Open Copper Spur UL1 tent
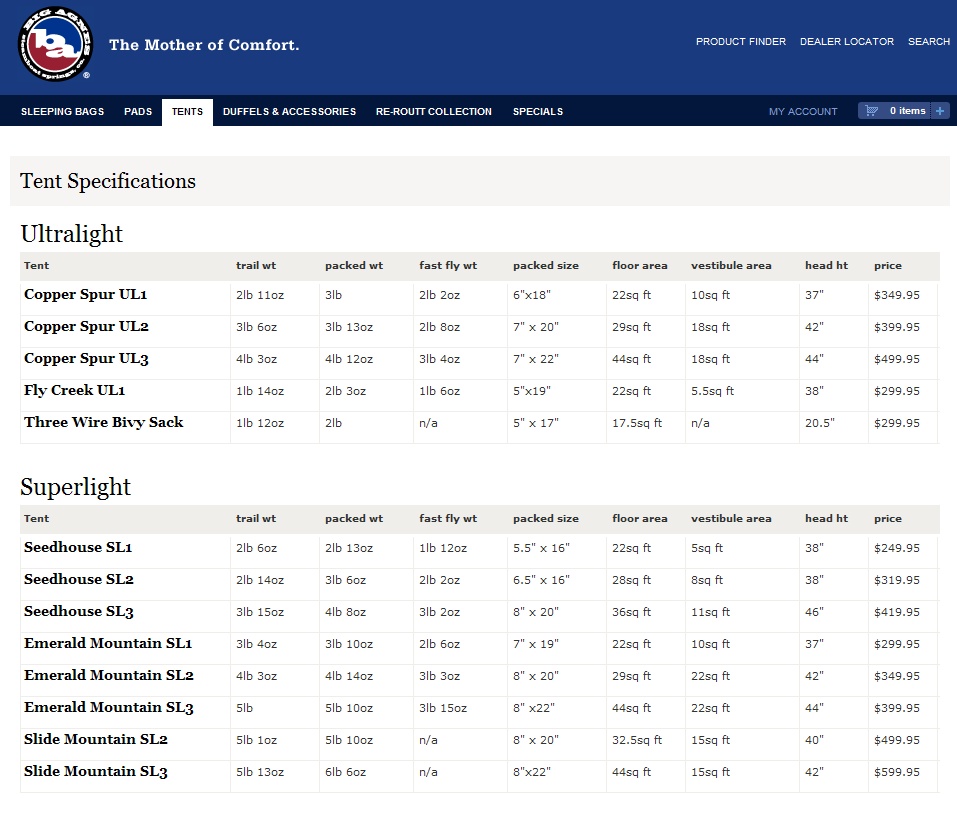Screen dimensions: 957x817 (85, 295)
